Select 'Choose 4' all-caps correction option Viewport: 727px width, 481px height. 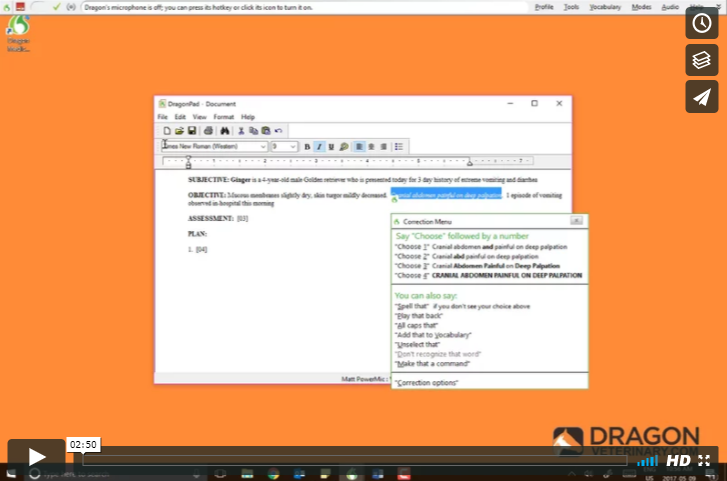coord(488,276)
